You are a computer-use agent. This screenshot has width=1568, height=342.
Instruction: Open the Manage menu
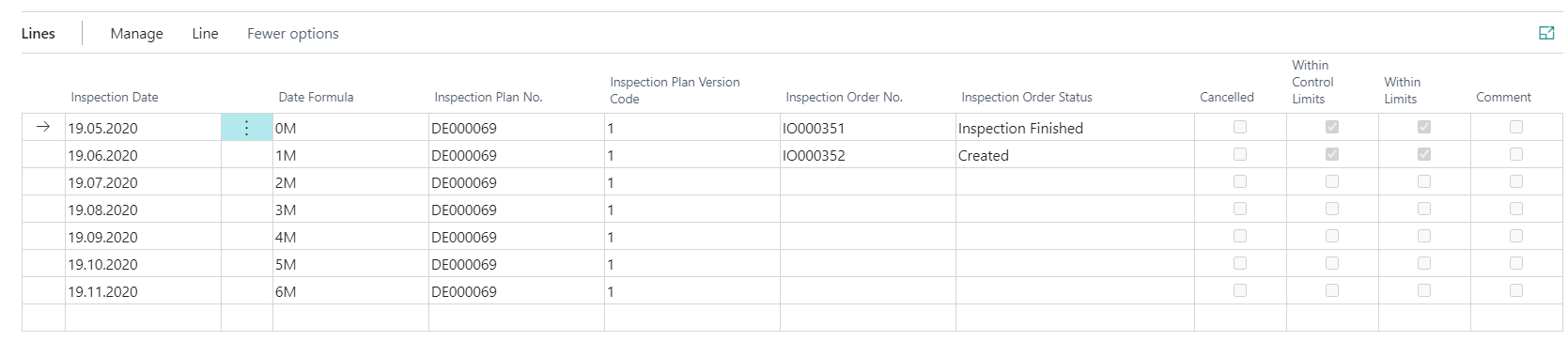click(x=136, y=34)
